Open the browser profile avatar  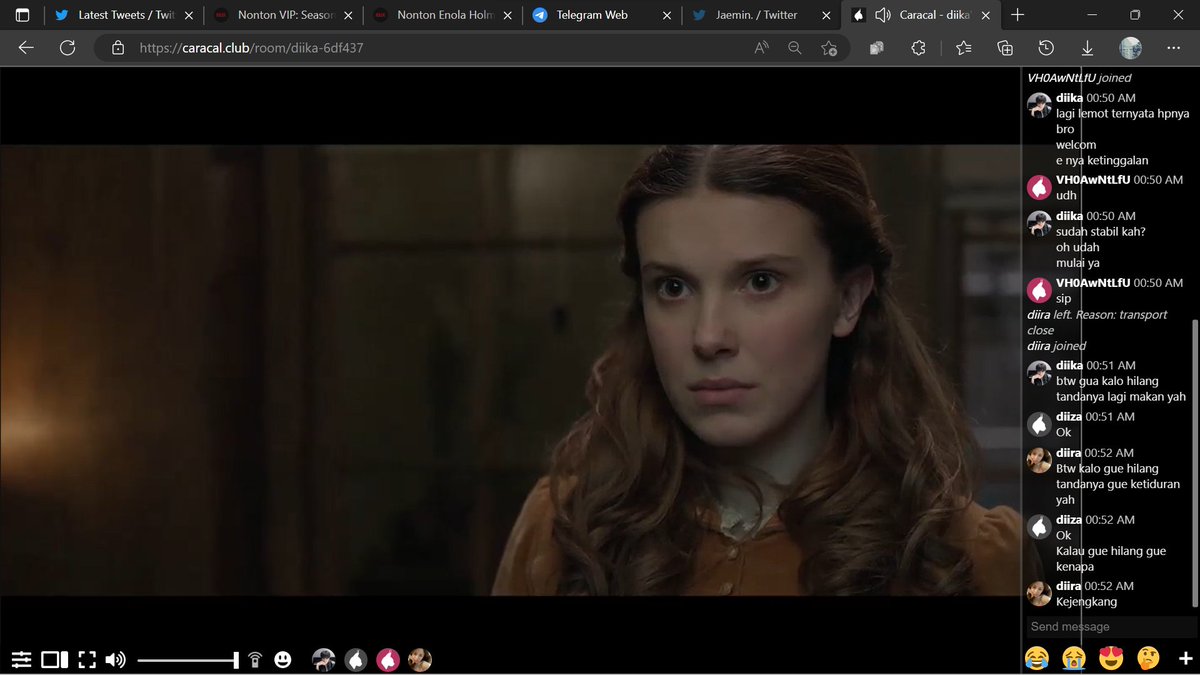[x=1131, y=48]
